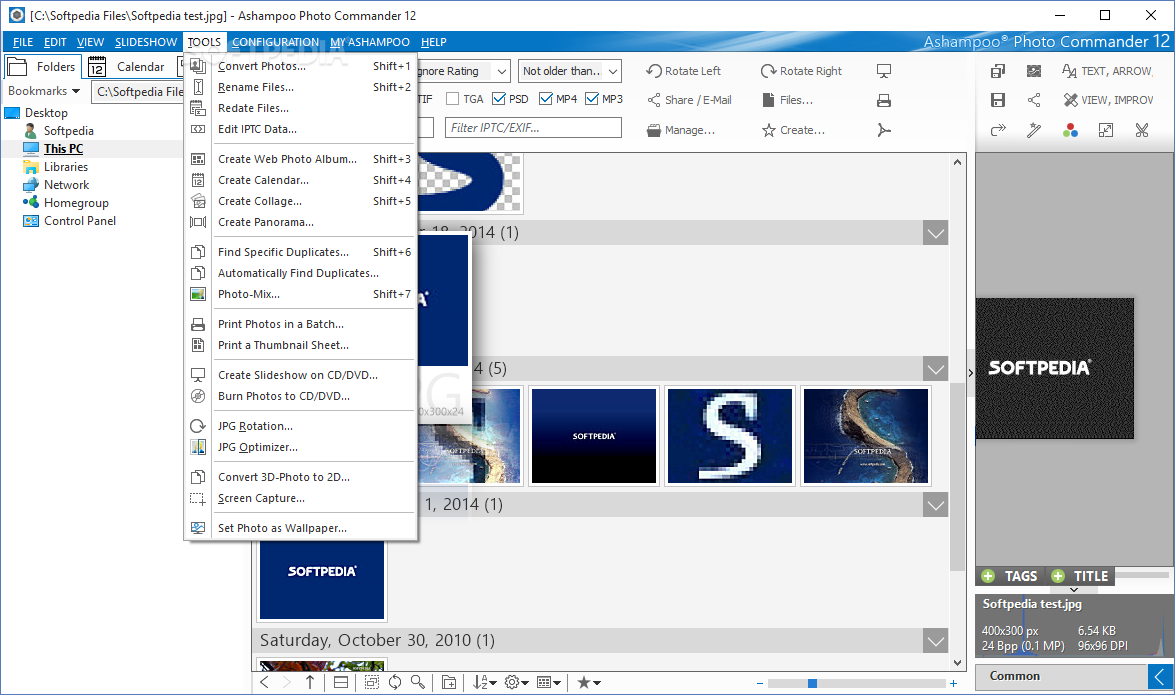The height and width of the screenshot is (695, 1175).
Task: Click the Filter IPTC/EXIF input field
Action: point(533,128)
